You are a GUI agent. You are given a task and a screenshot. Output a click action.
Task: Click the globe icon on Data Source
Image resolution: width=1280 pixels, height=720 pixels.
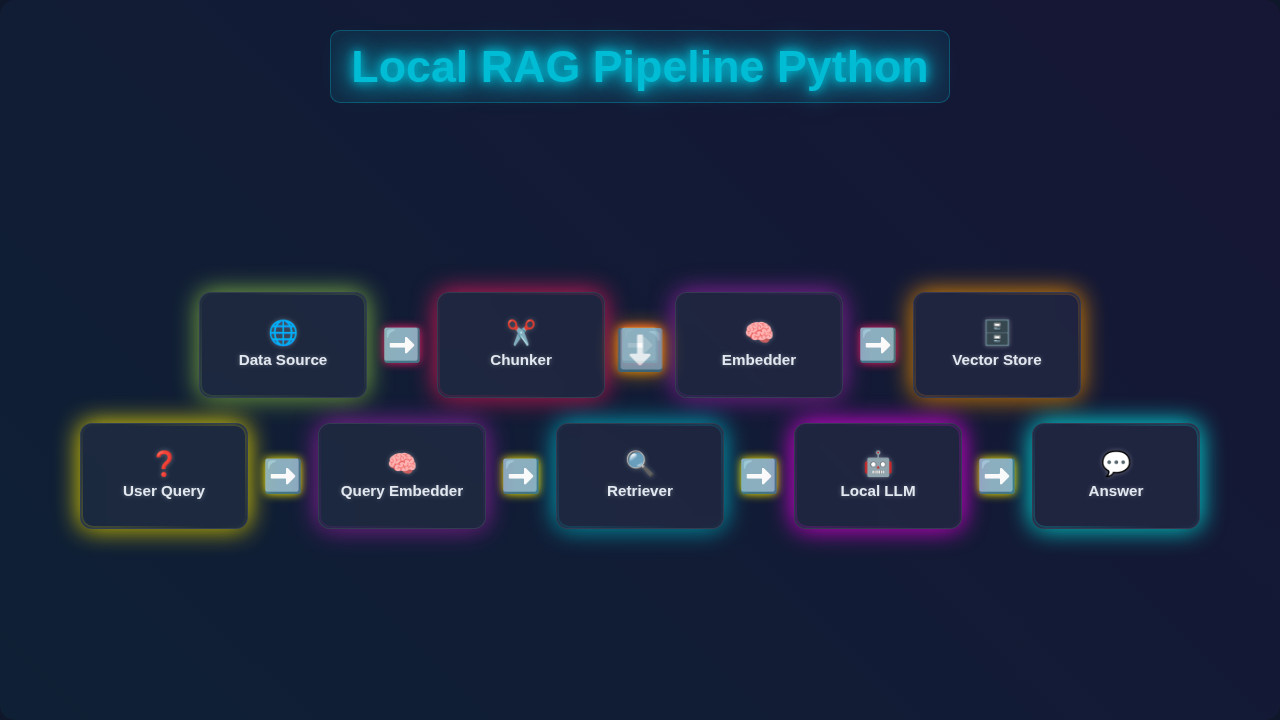pos(283,330)
